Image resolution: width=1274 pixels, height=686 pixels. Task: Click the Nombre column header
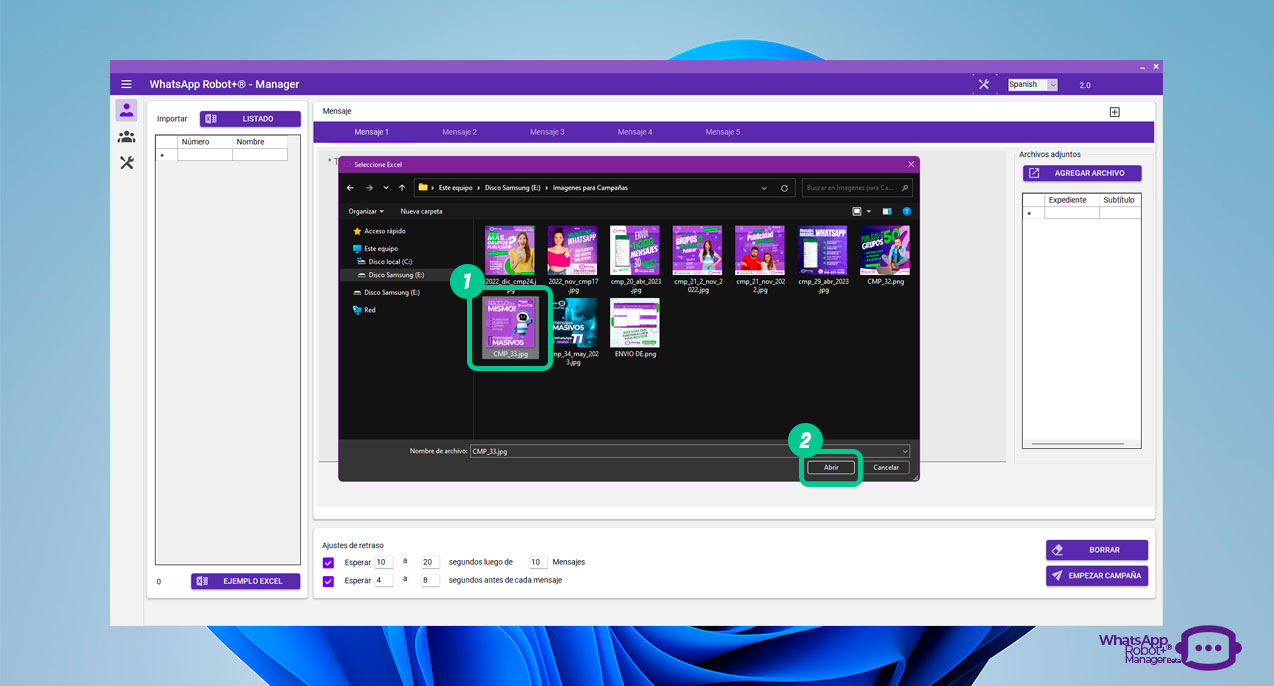click(260, 142)
